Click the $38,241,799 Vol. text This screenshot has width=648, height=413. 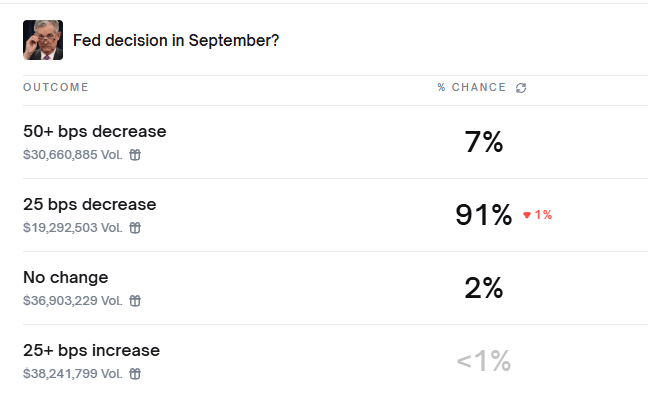(73, 374)
